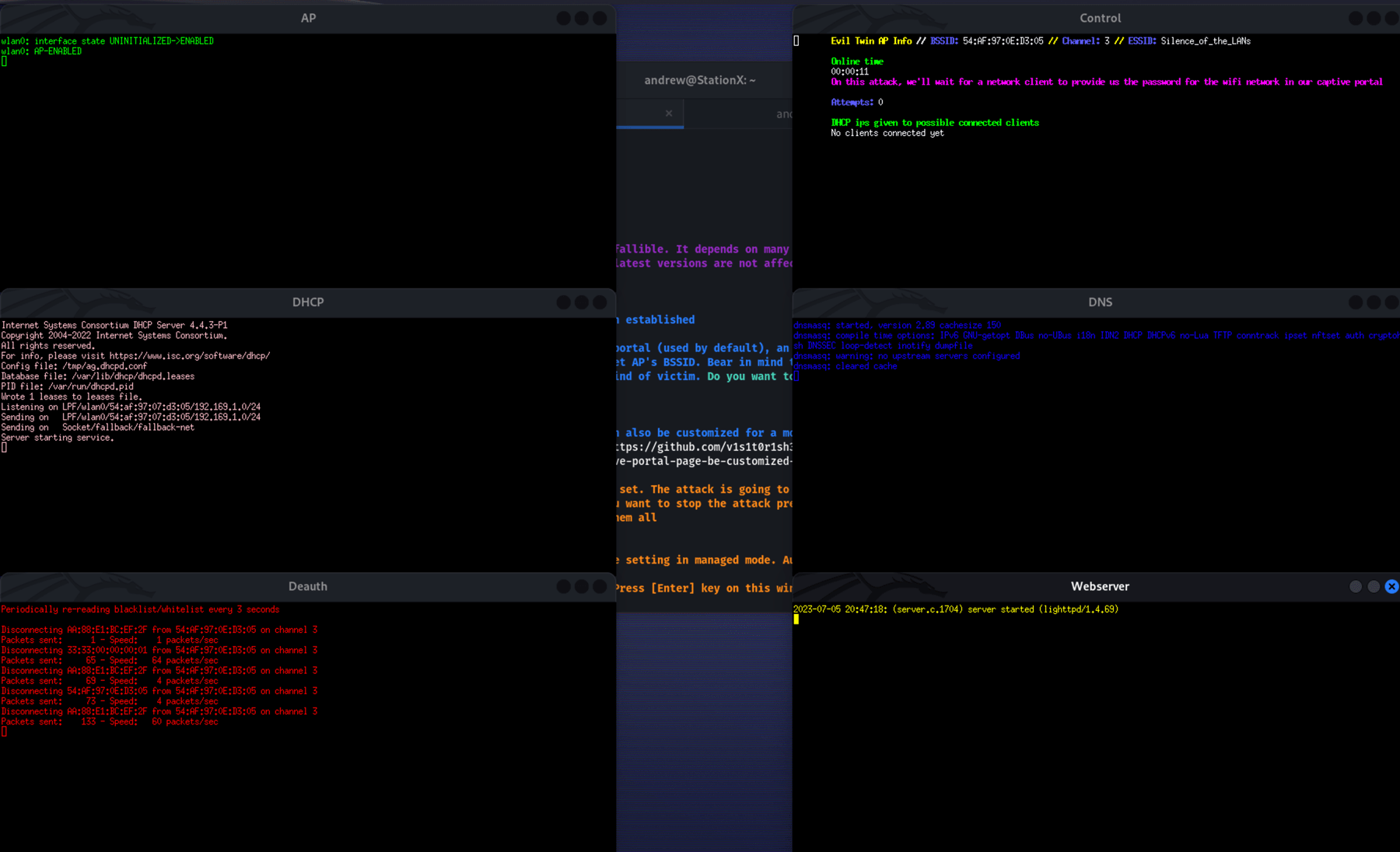Maximize the Webserver window
This screenshot has width=1400, height=852.
(1374, 587)
